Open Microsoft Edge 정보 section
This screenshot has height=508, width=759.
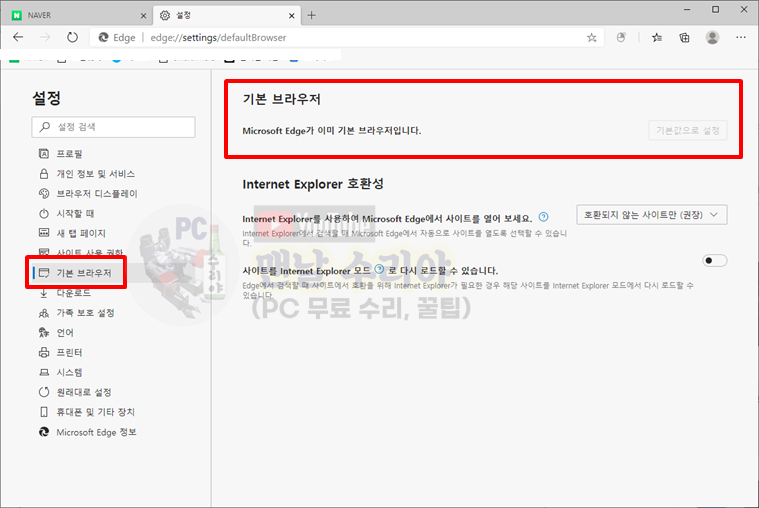point(96,432)
